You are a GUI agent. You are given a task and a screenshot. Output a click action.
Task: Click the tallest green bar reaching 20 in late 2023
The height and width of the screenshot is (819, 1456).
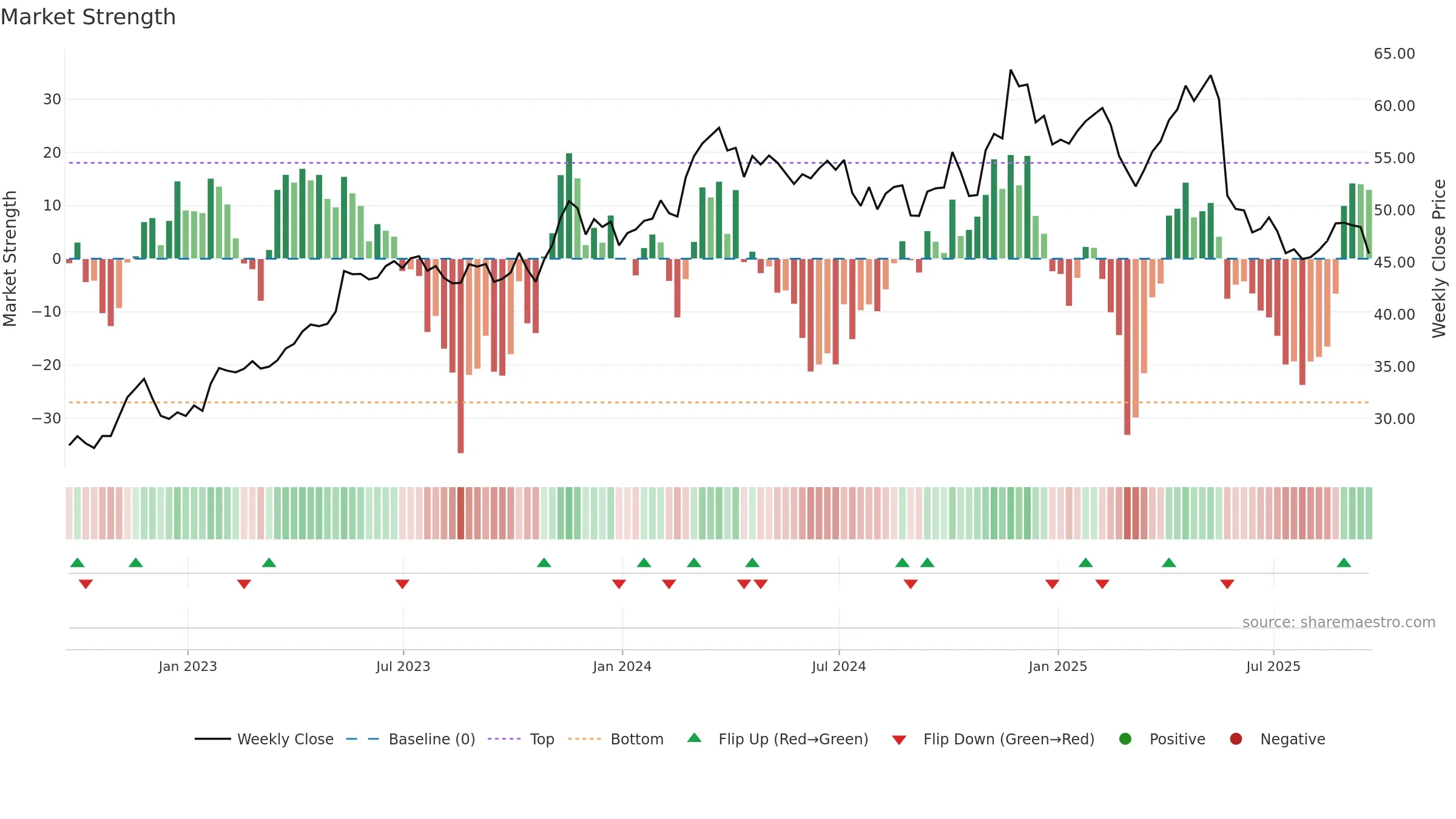point(569,206)
